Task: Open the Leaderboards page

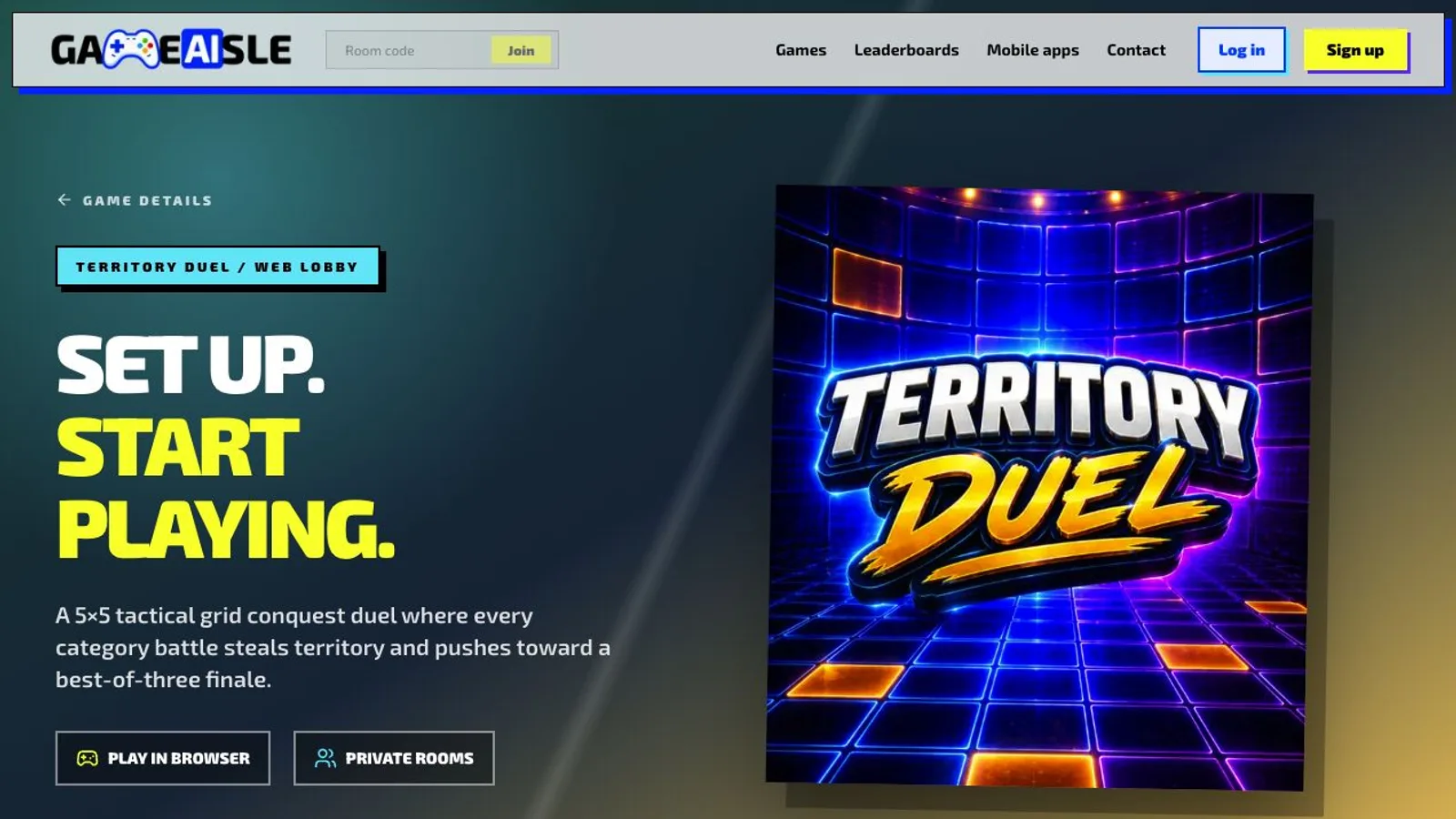Action: point(906,50)
